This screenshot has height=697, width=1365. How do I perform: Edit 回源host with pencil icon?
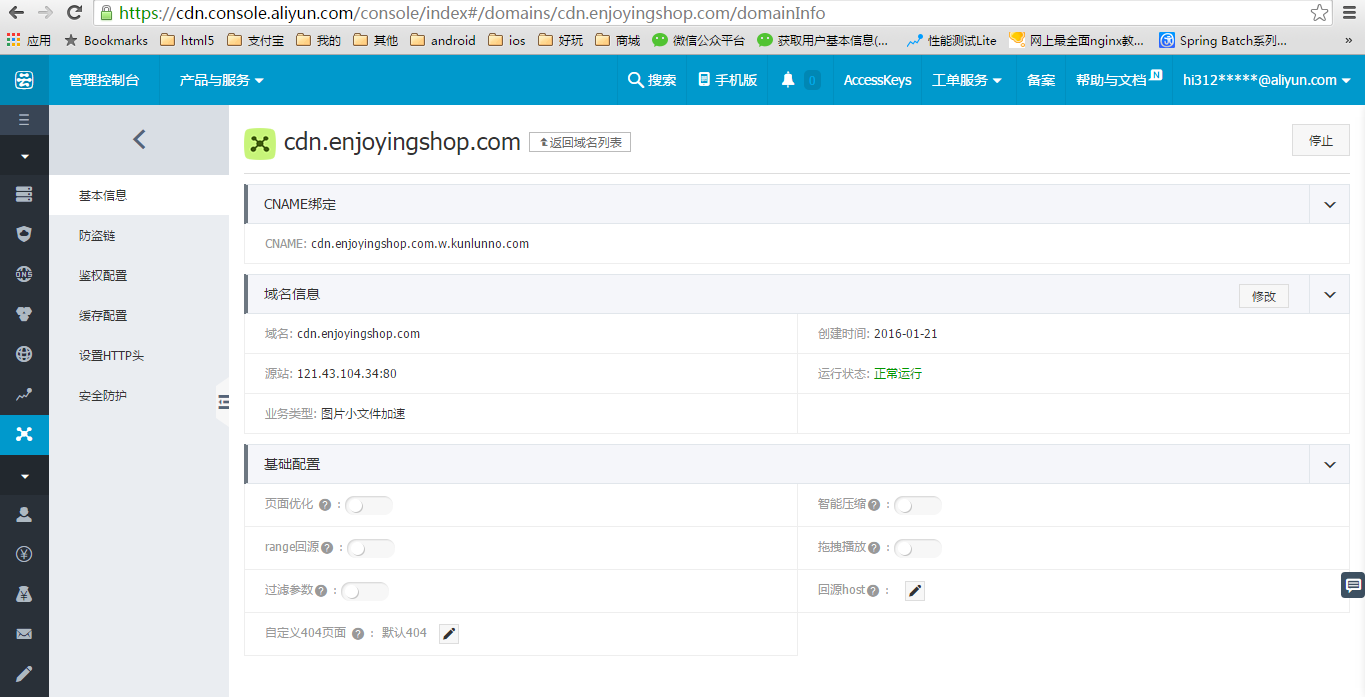[x=915, y=591]
